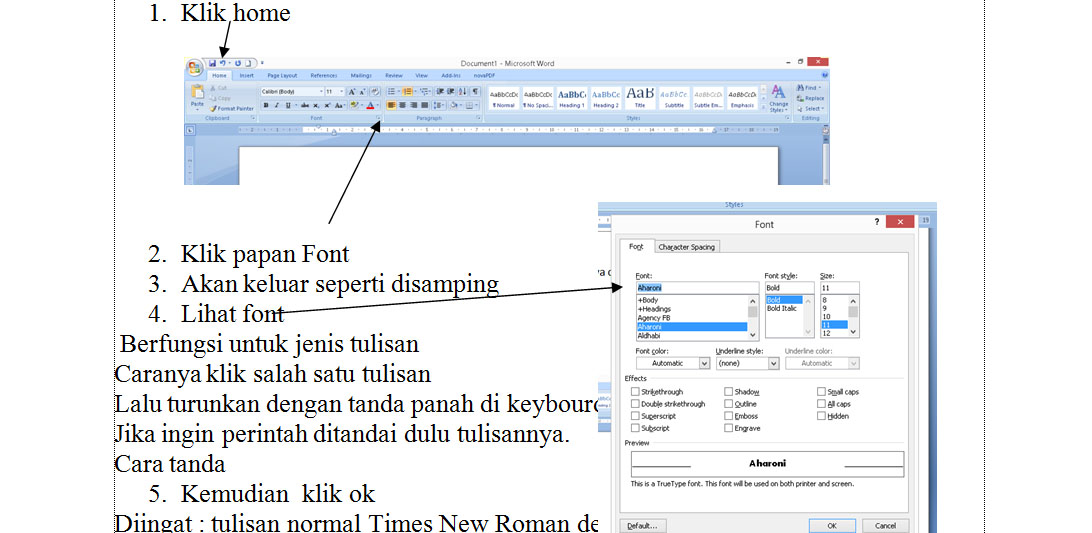Open Review ribbon tab
Image resolution: width=1092 pixels, height=533 pixels.
[393, 76]
